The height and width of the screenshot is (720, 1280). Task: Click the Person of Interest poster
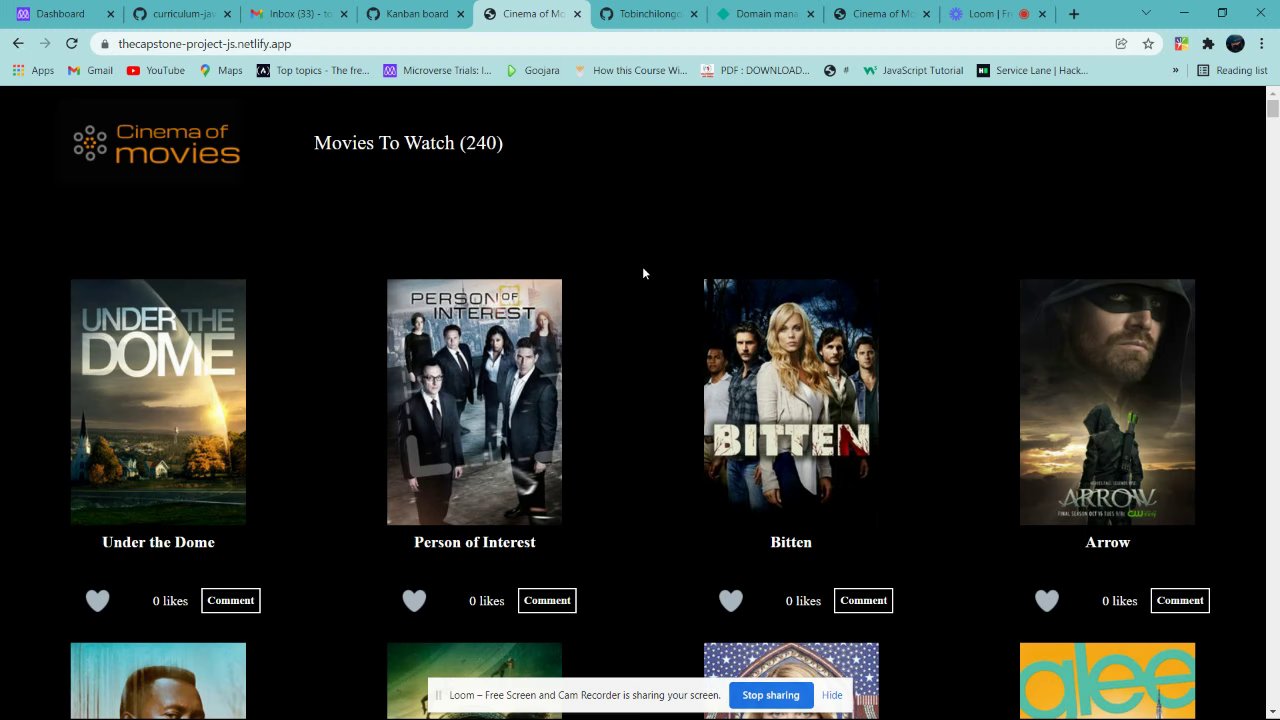475,402
